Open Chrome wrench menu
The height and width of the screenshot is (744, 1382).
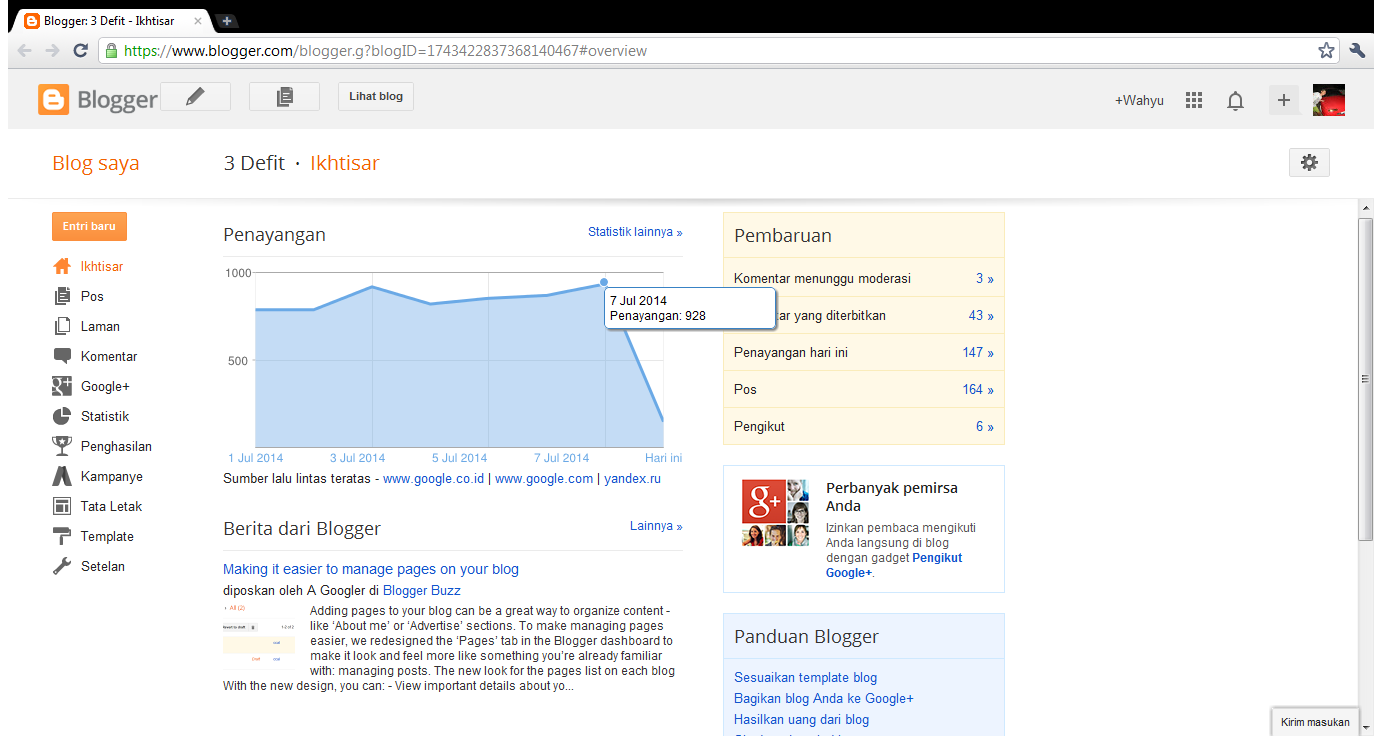[1357, 50]
